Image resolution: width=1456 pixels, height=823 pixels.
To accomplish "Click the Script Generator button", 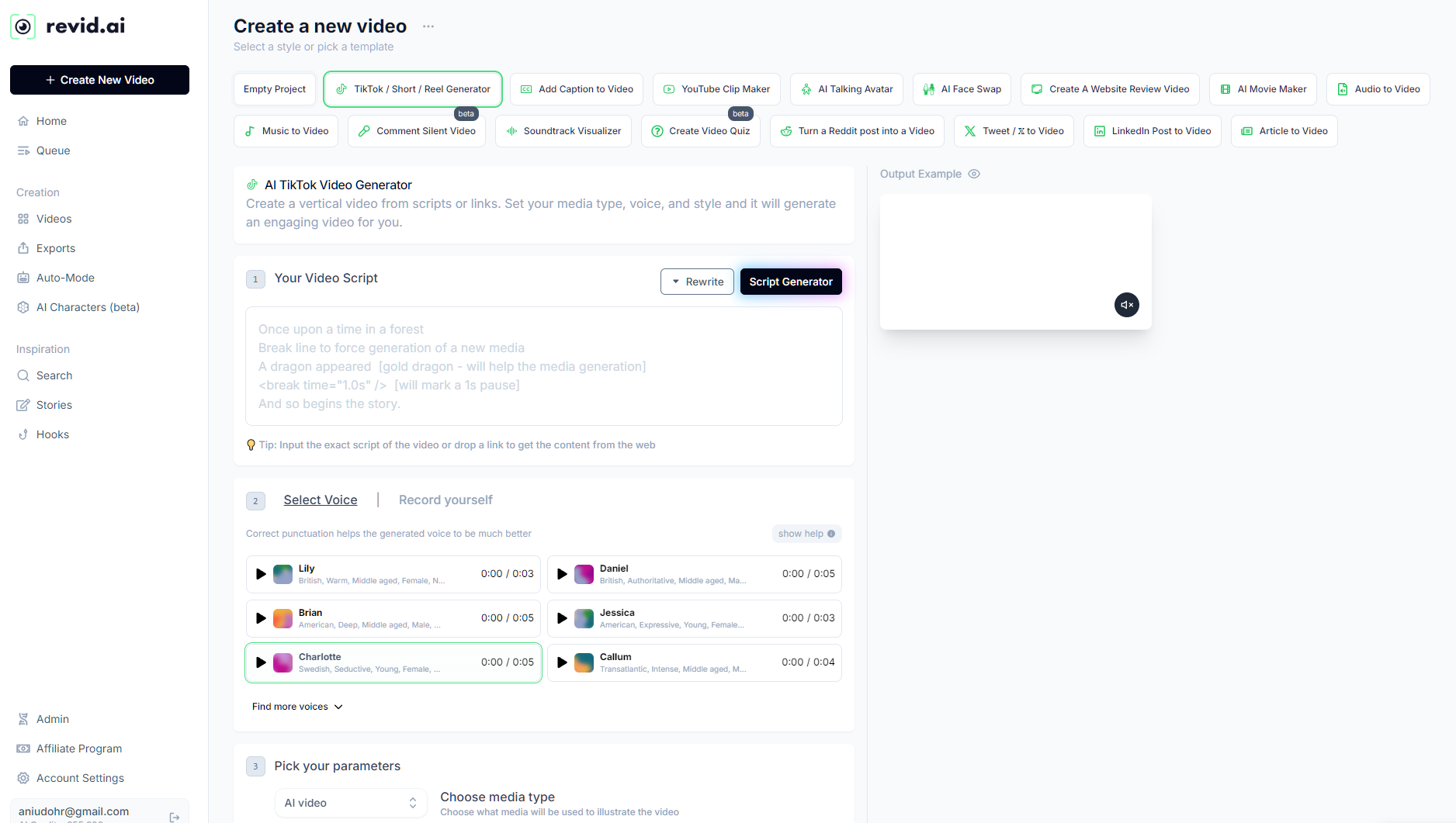I will [790, 282].
